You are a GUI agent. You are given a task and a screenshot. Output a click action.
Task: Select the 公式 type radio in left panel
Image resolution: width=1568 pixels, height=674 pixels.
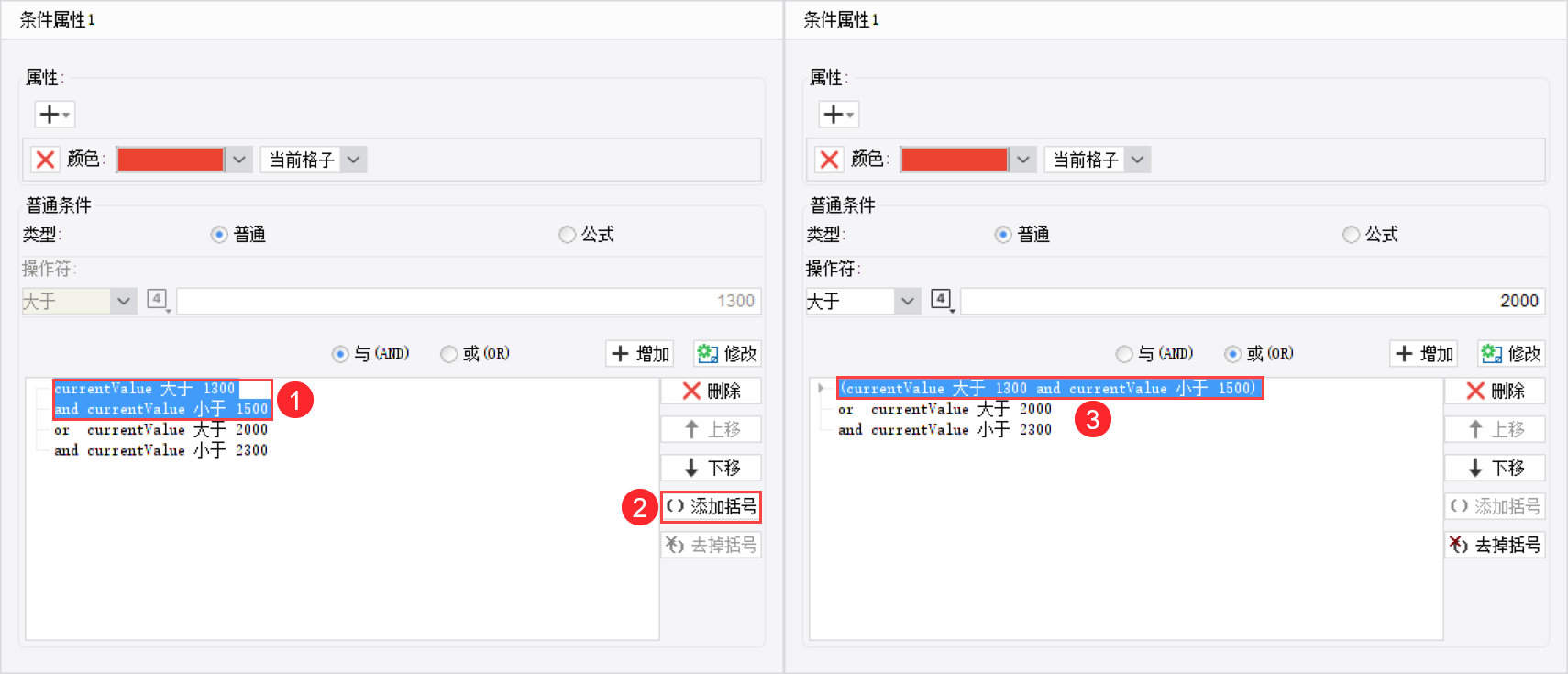click(x=568, y=235)
